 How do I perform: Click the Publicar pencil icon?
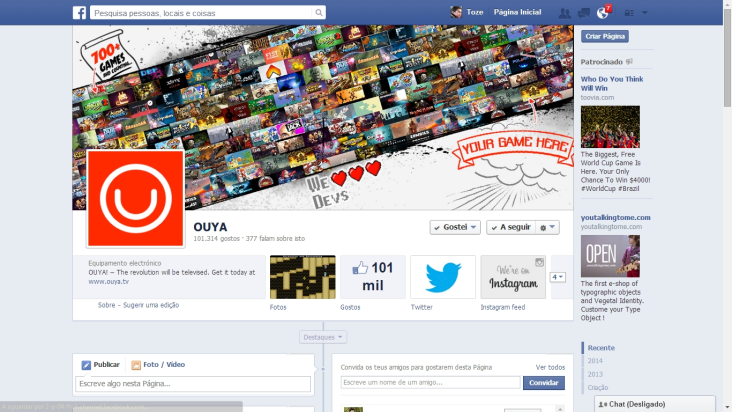click(86, 365)
